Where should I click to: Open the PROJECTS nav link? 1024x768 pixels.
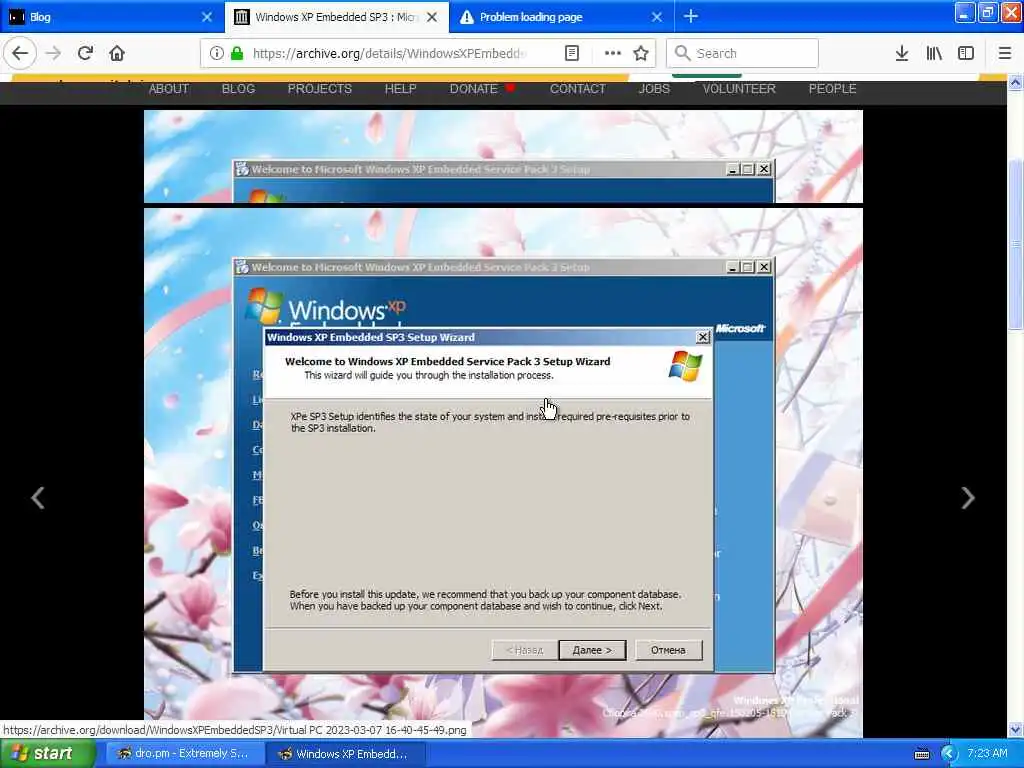319,89
